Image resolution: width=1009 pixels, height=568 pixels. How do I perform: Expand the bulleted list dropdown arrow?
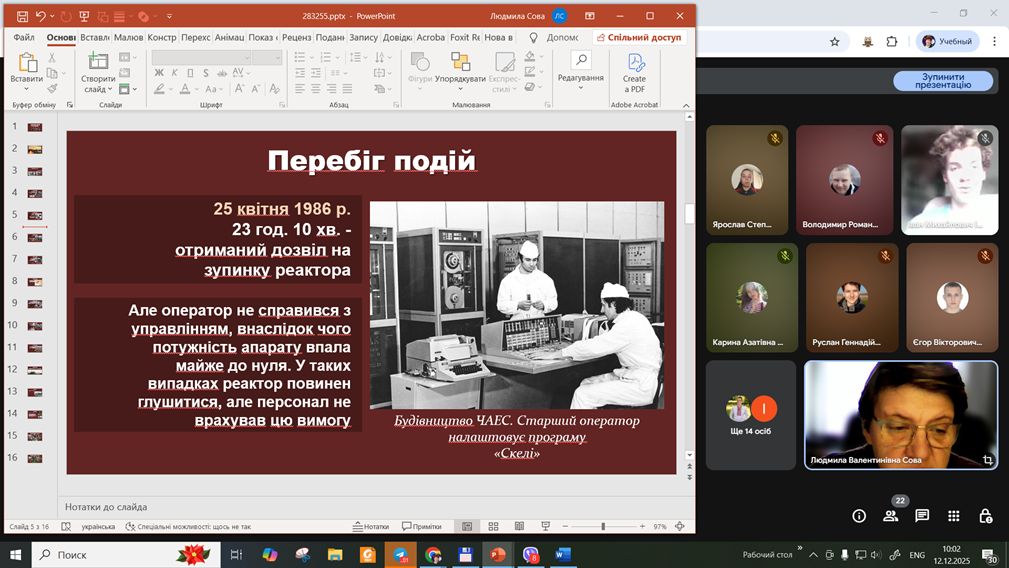click(310, 57)
